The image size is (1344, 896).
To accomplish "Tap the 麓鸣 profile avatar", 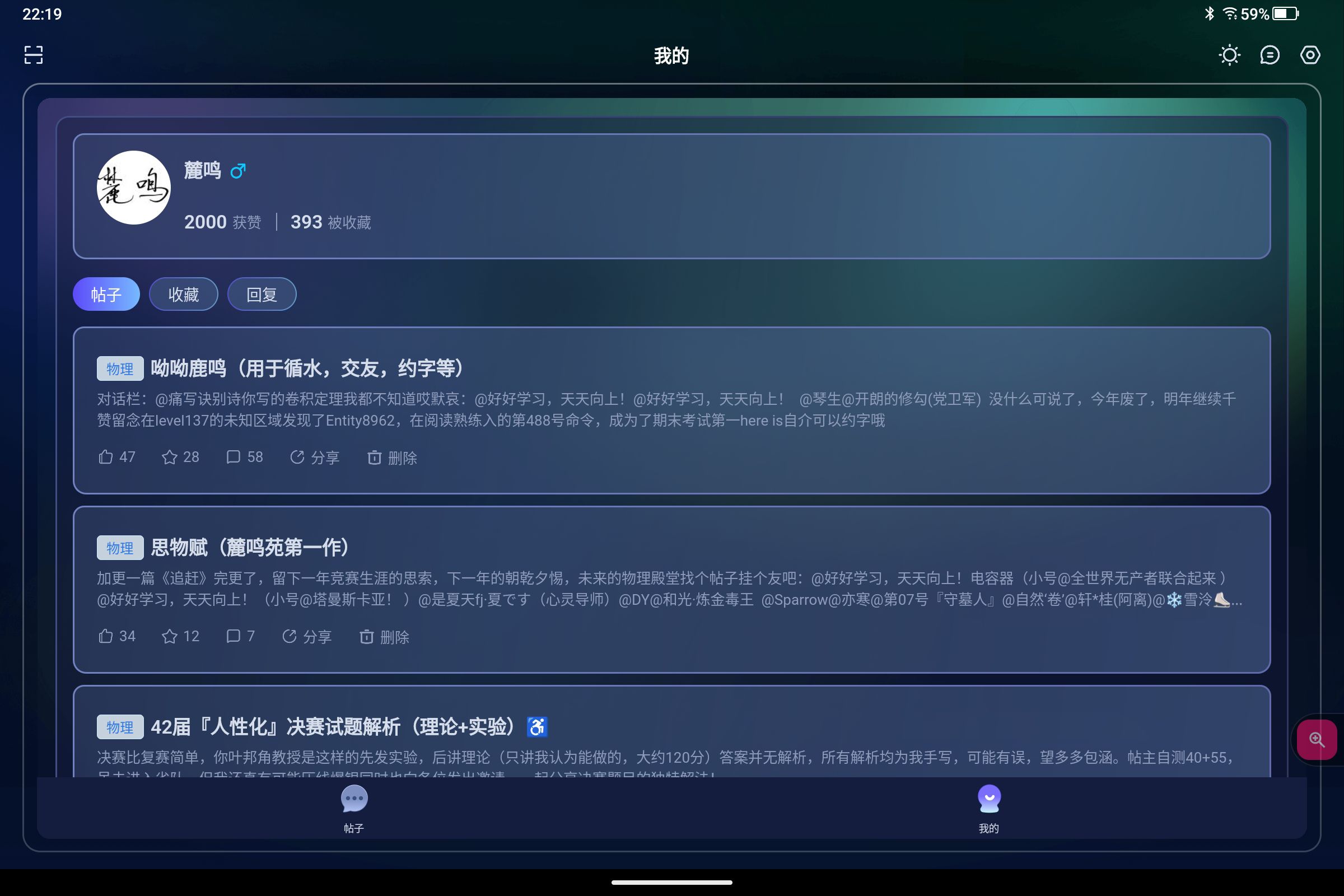I will [134, 188].
